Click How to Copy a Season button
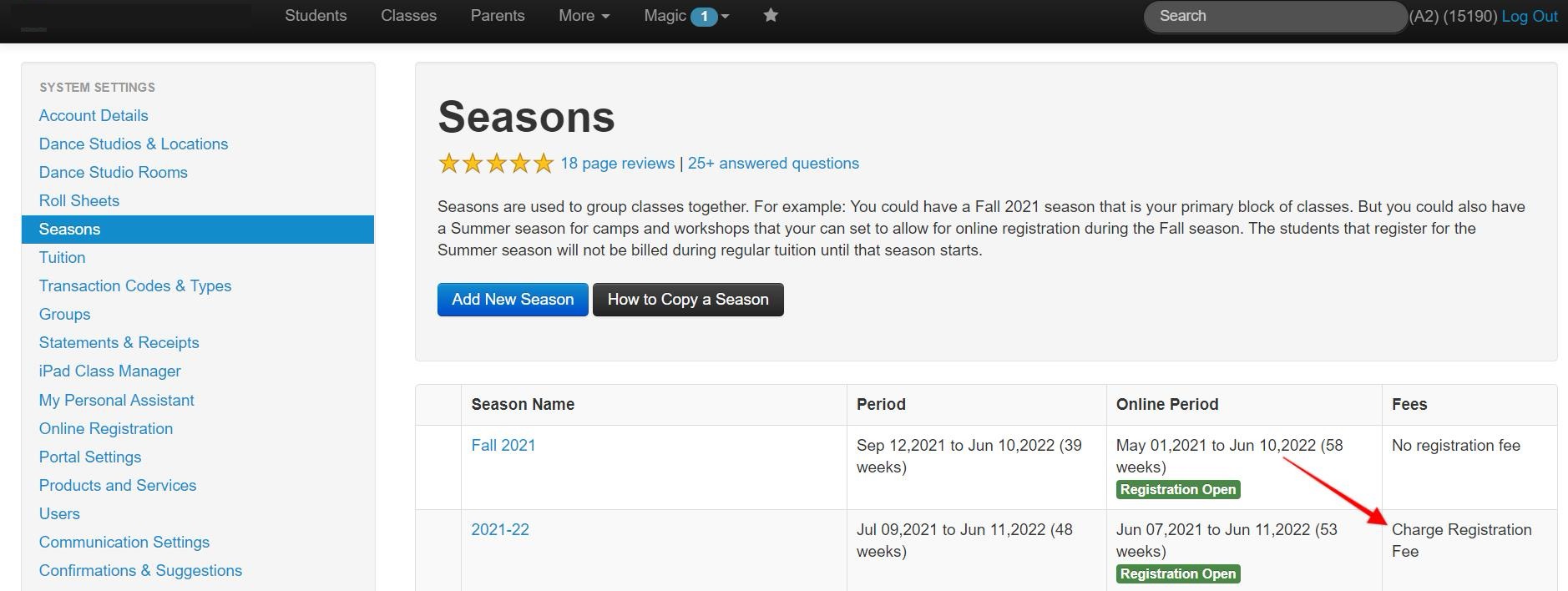Image resolution: width=1568 pixels, height=591 pixels. (688, 300)
